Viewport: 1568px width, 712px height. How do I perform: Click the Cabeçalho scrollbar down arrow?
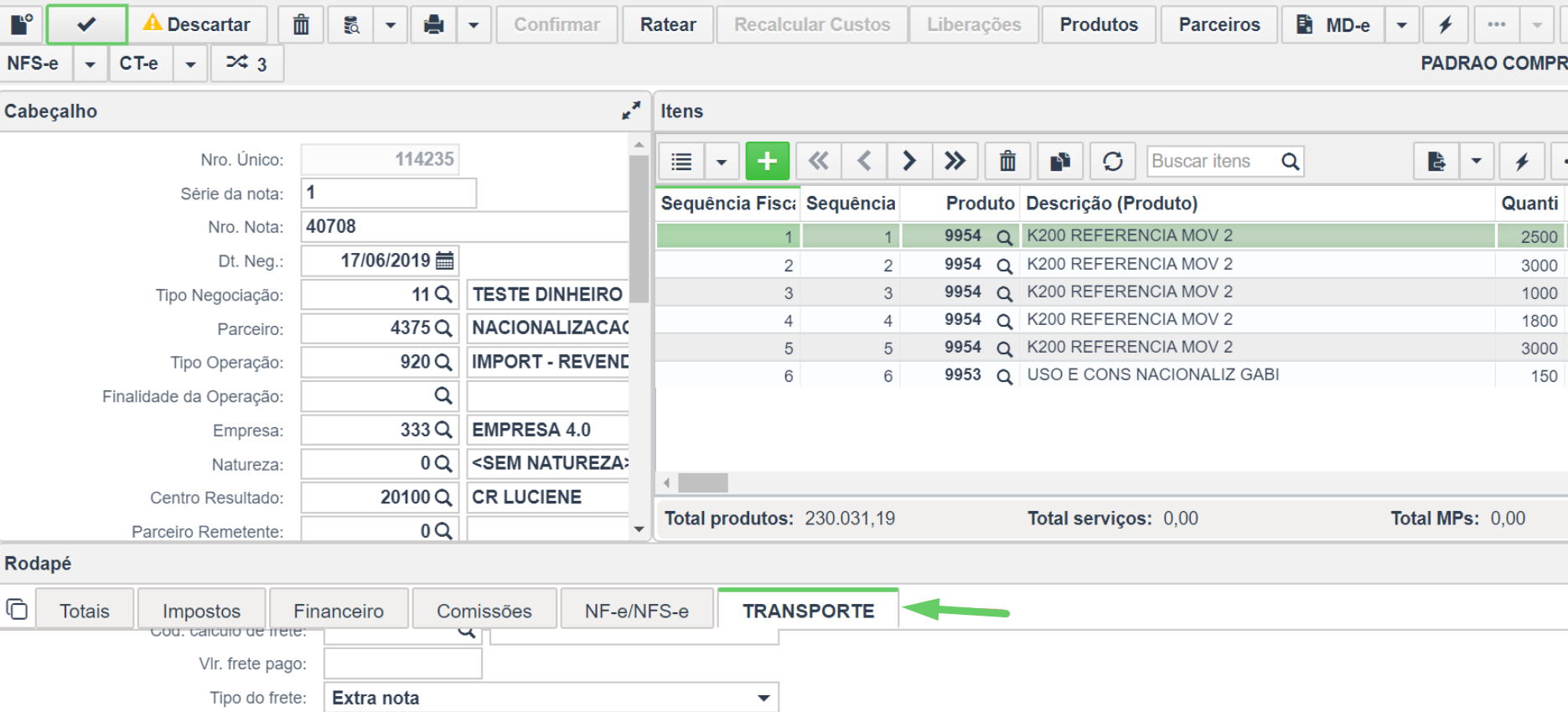click(x=639, y=529)
